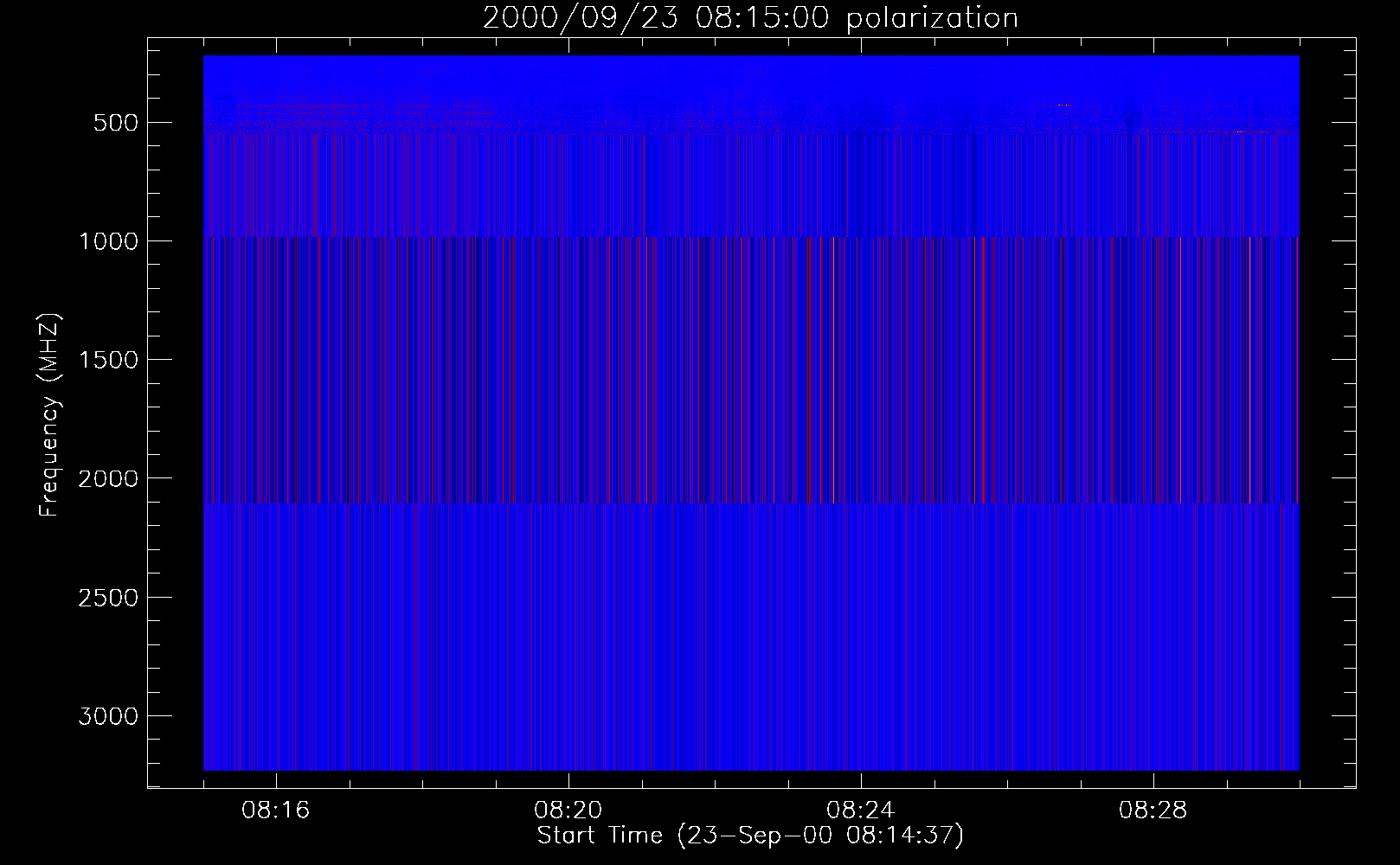The height and width of the screenshot is (865, 1400).
Task: Click the 08:24 time tick label
Action: coord(861,811)
